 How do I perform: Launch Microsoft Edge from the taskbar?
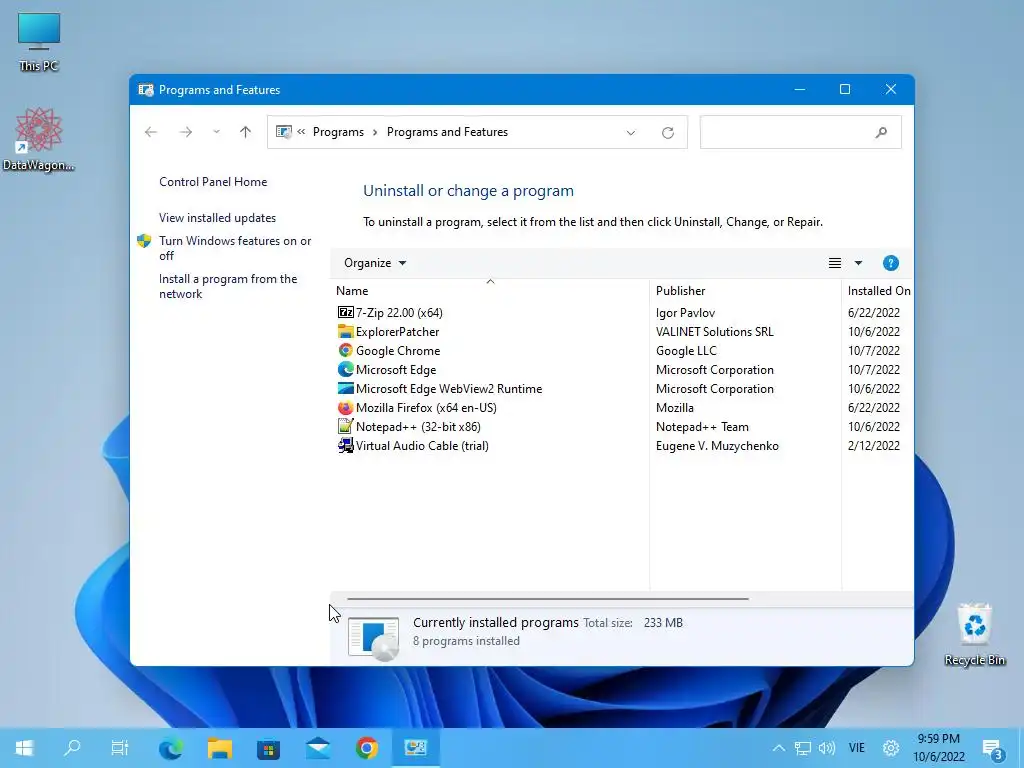171,748
